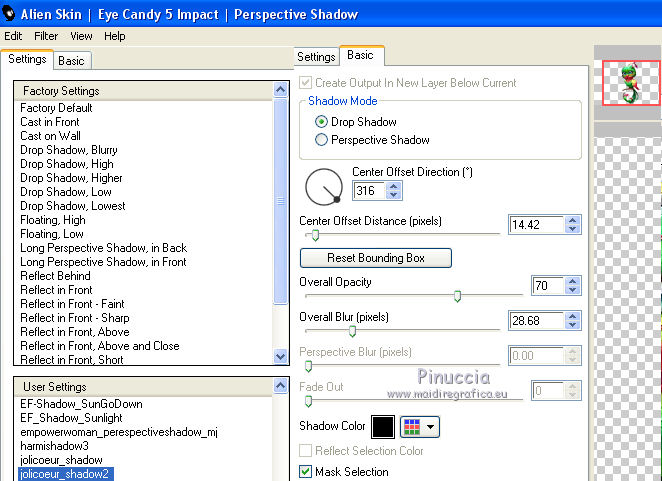The image size is (662, 481).
Task: Select jolicoeur_shadow user setting
Action: tap(61, 460)
